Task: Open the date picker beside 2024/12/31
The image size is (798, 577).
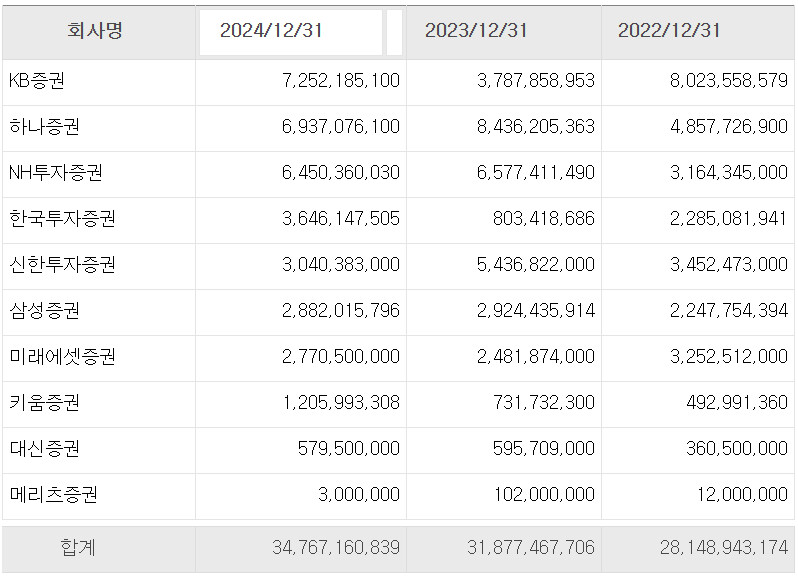Action: (394, 32)
